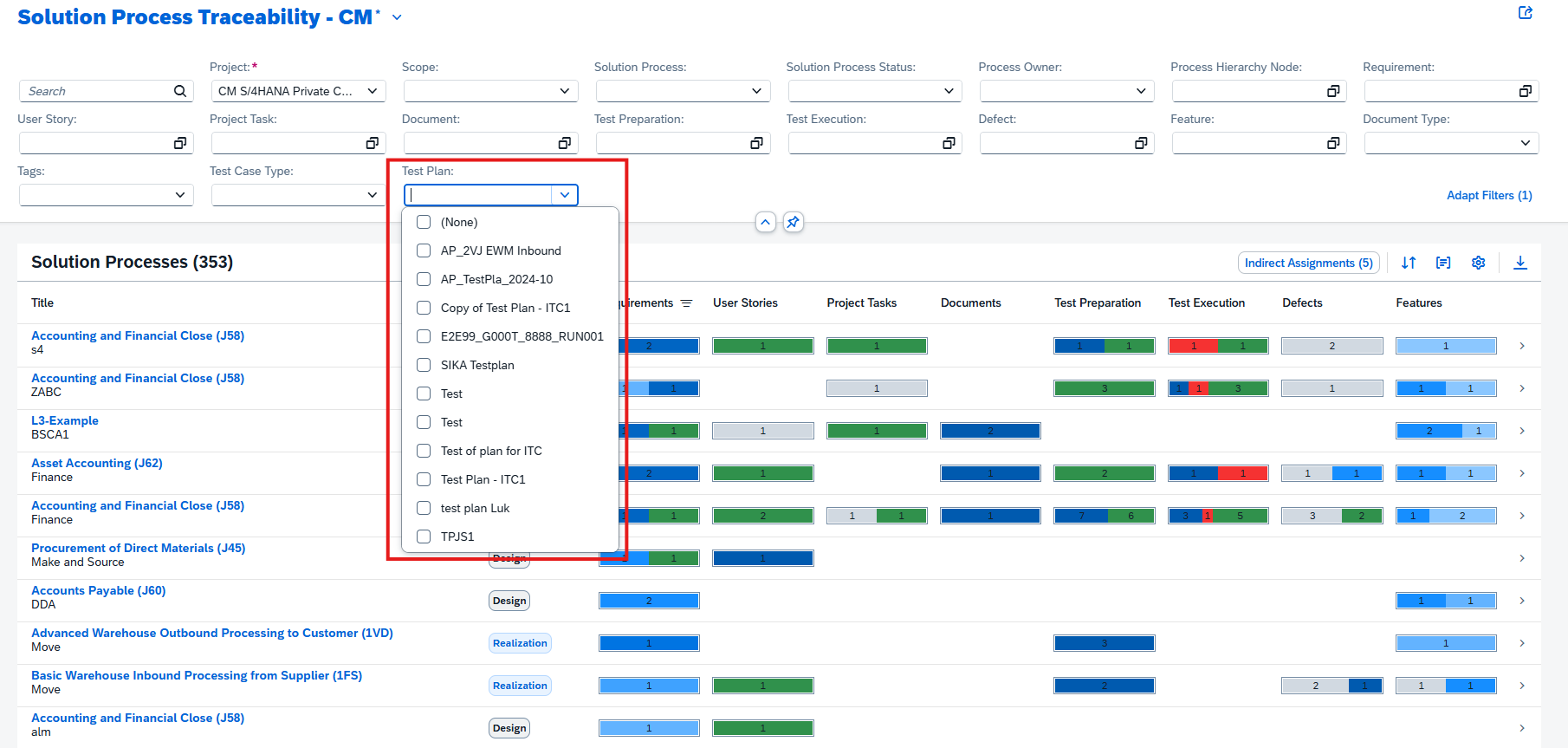
Task: Choose (None) in Test Plan list
Action: [x=424, y=222]
